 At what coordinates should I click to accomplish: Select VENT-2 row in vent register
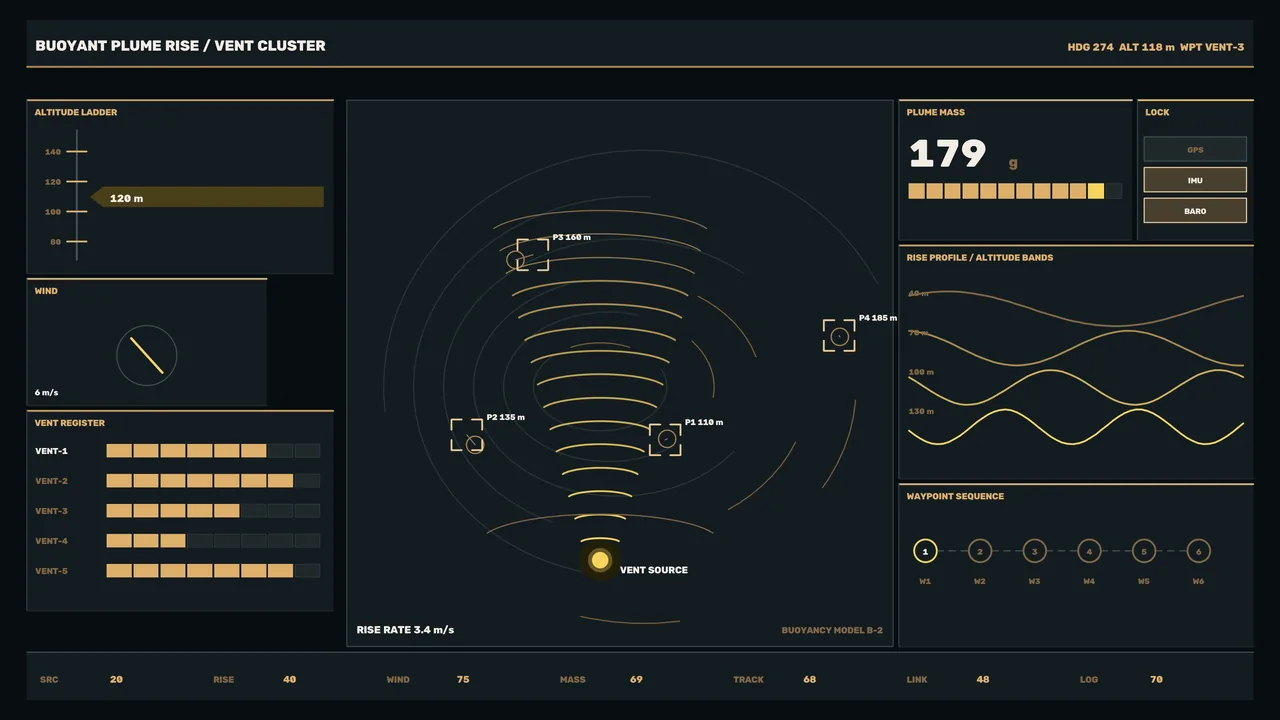pos(178,481)
